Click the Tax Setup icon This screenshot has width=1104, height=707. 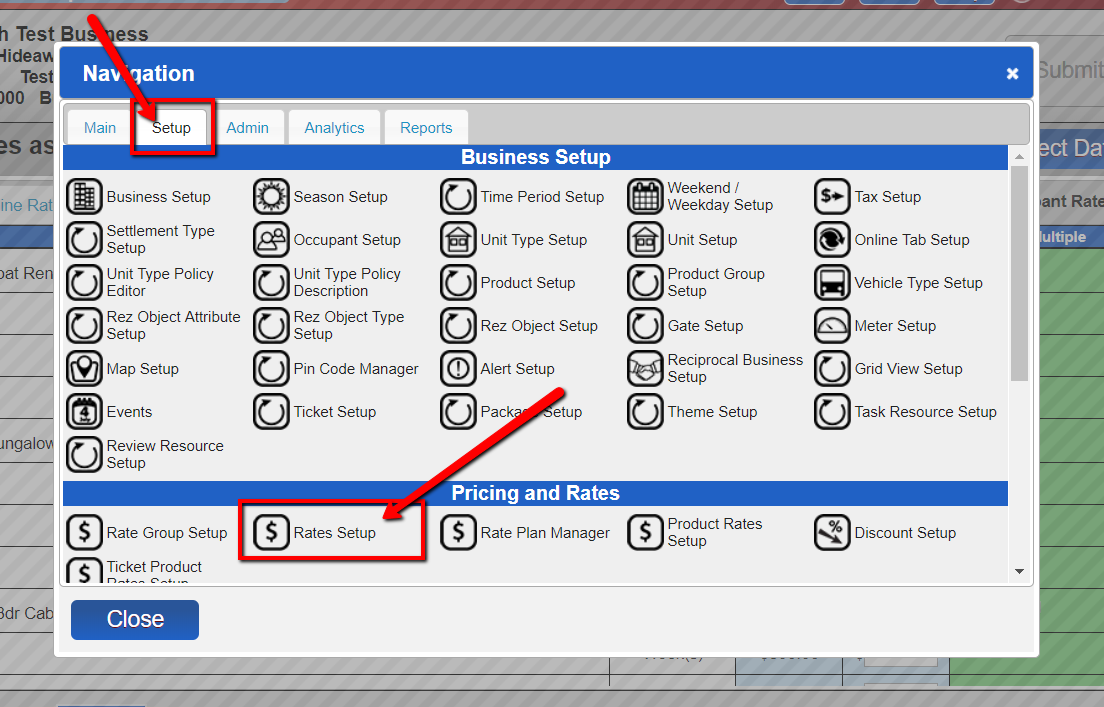coord(832,196)
